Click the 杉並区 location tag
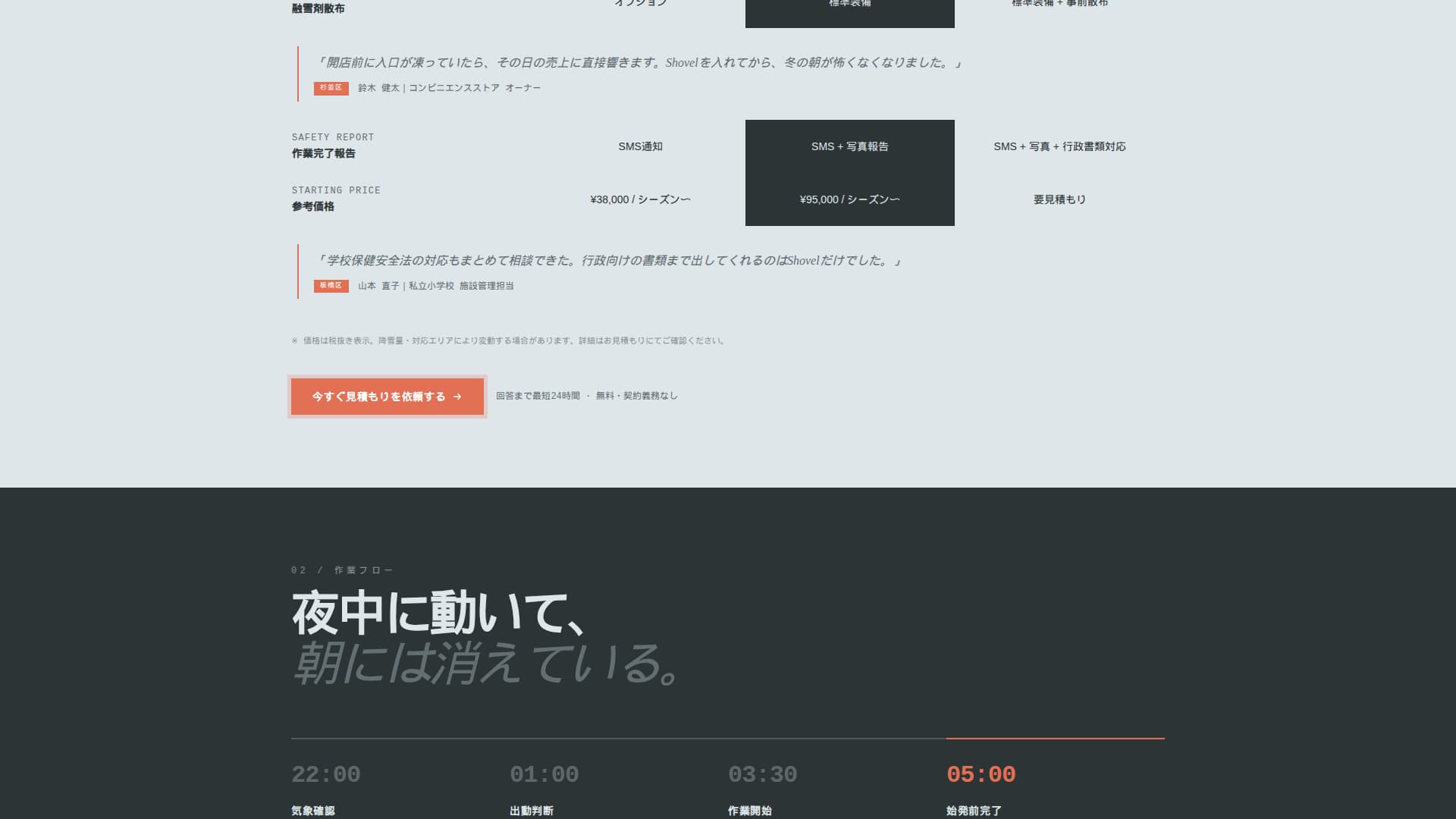This screenshot has width=1456, height=819. [331, 88]
